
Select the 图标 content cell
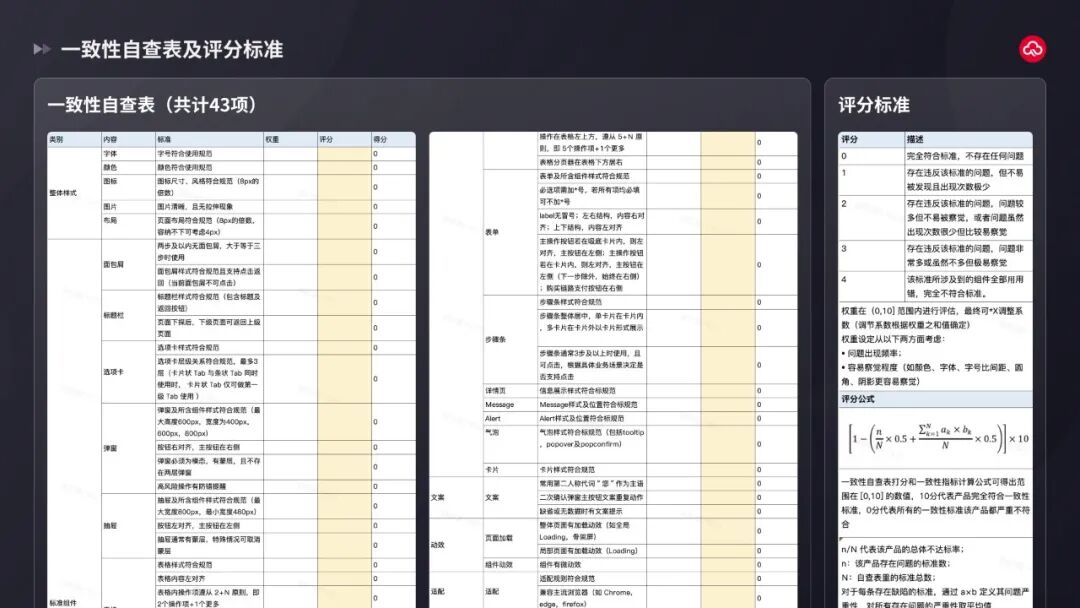[x=127, y=187]
